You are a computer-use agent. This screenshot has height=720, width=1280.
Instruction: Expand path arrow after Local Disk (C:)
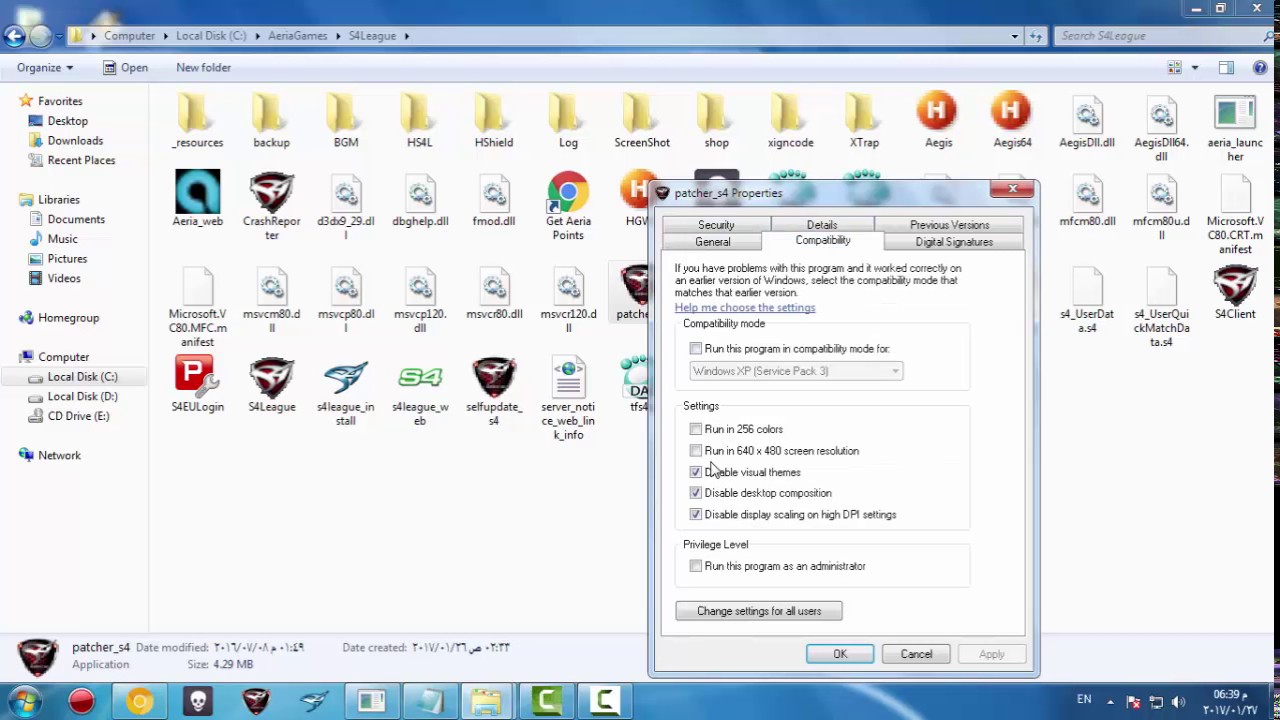[x=256, y=36]
